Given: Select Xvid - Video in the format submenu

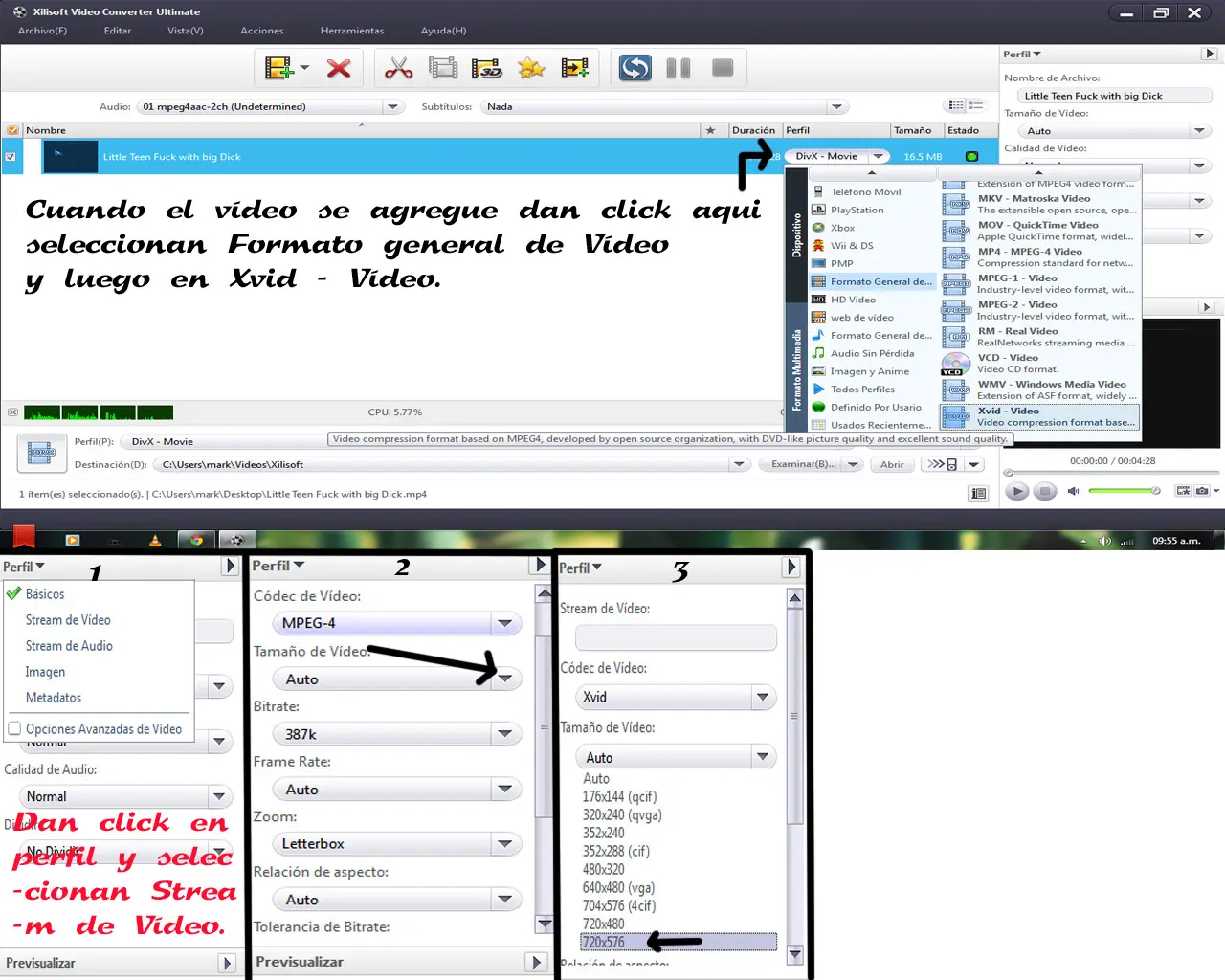Looking at the screenshot, I should tap(1040, 416).
